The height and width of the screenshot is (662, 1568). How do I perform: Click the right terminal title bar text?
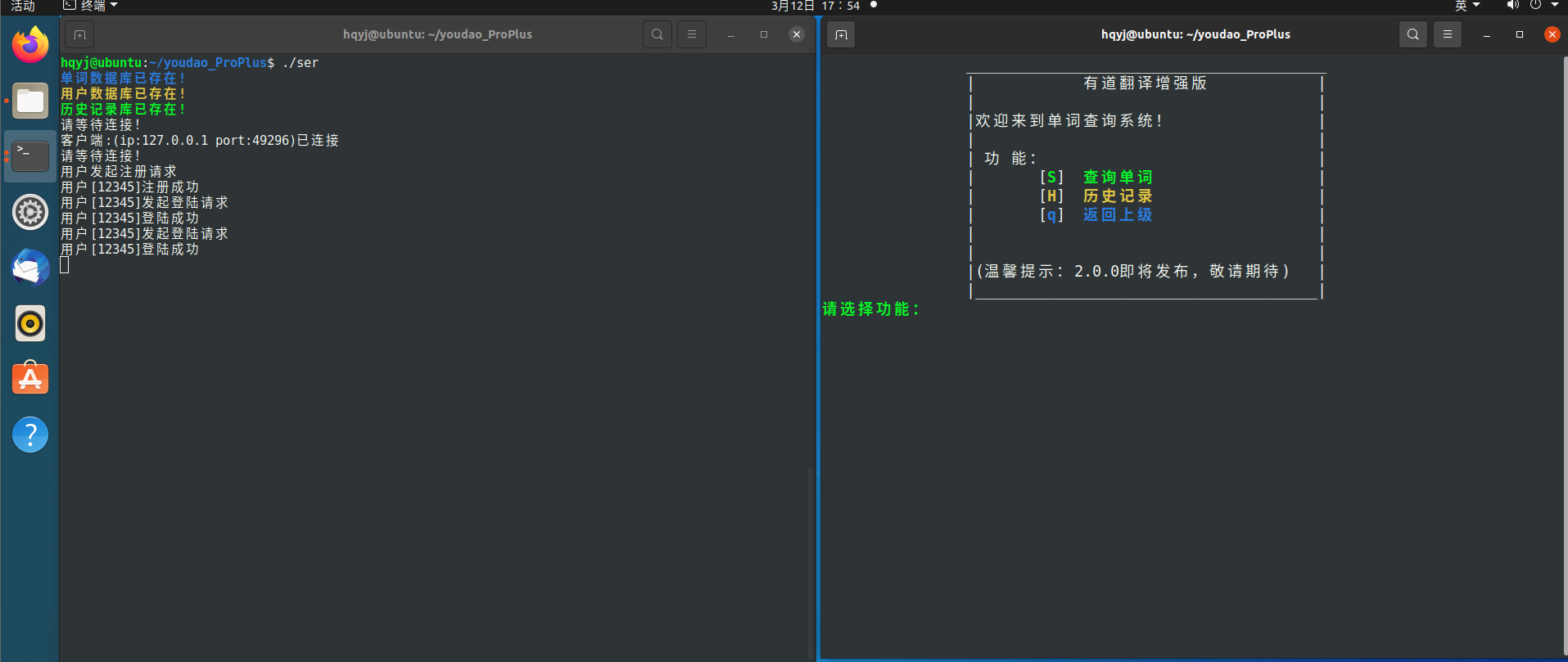(x=1195, y=34)
